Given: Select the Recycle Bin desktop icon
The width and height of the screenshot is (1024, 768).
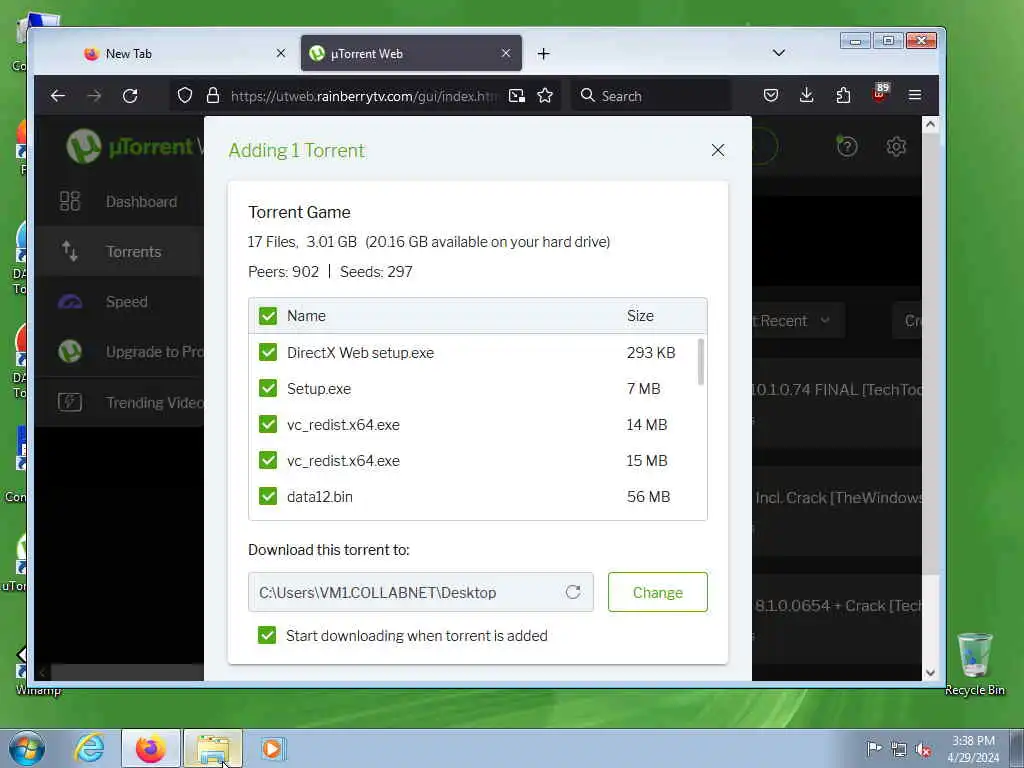Looking at the screenshot, I should (974, 664).
